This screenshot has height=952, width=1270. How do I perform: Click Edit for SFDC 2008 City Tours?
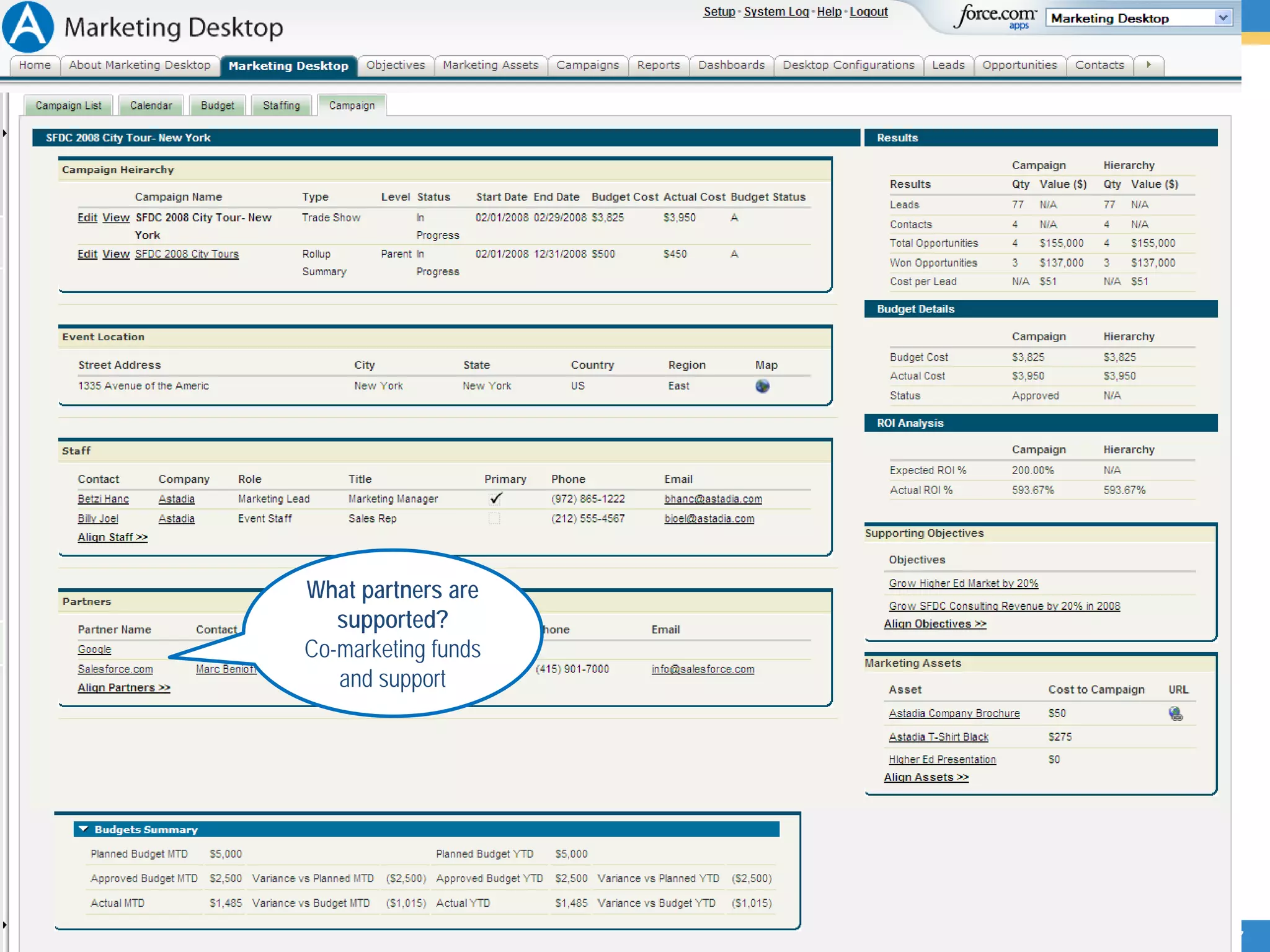coord(87,254)
